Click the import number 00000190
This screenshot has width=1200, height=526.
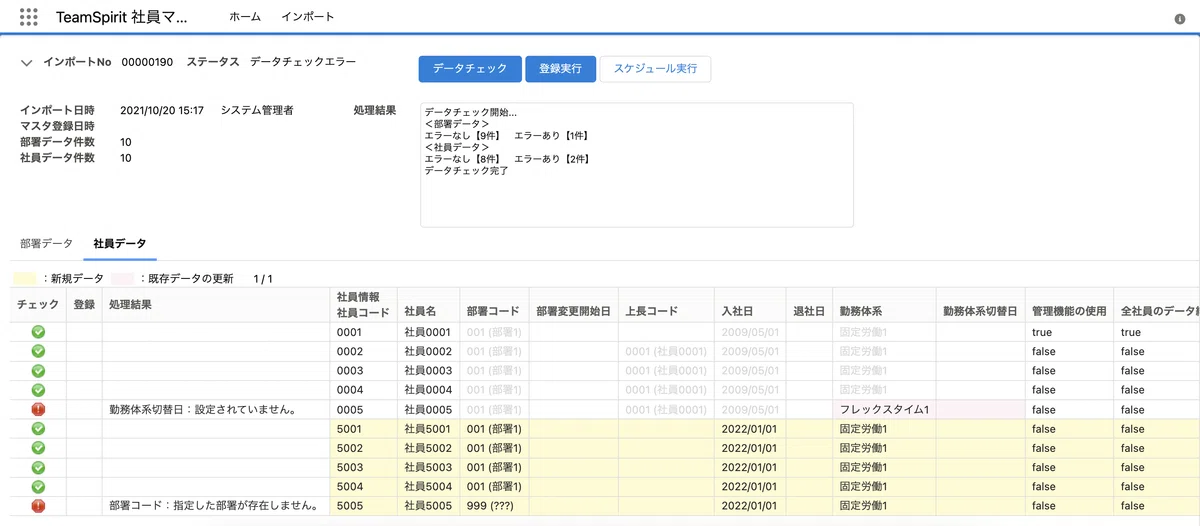pos(147,62)
